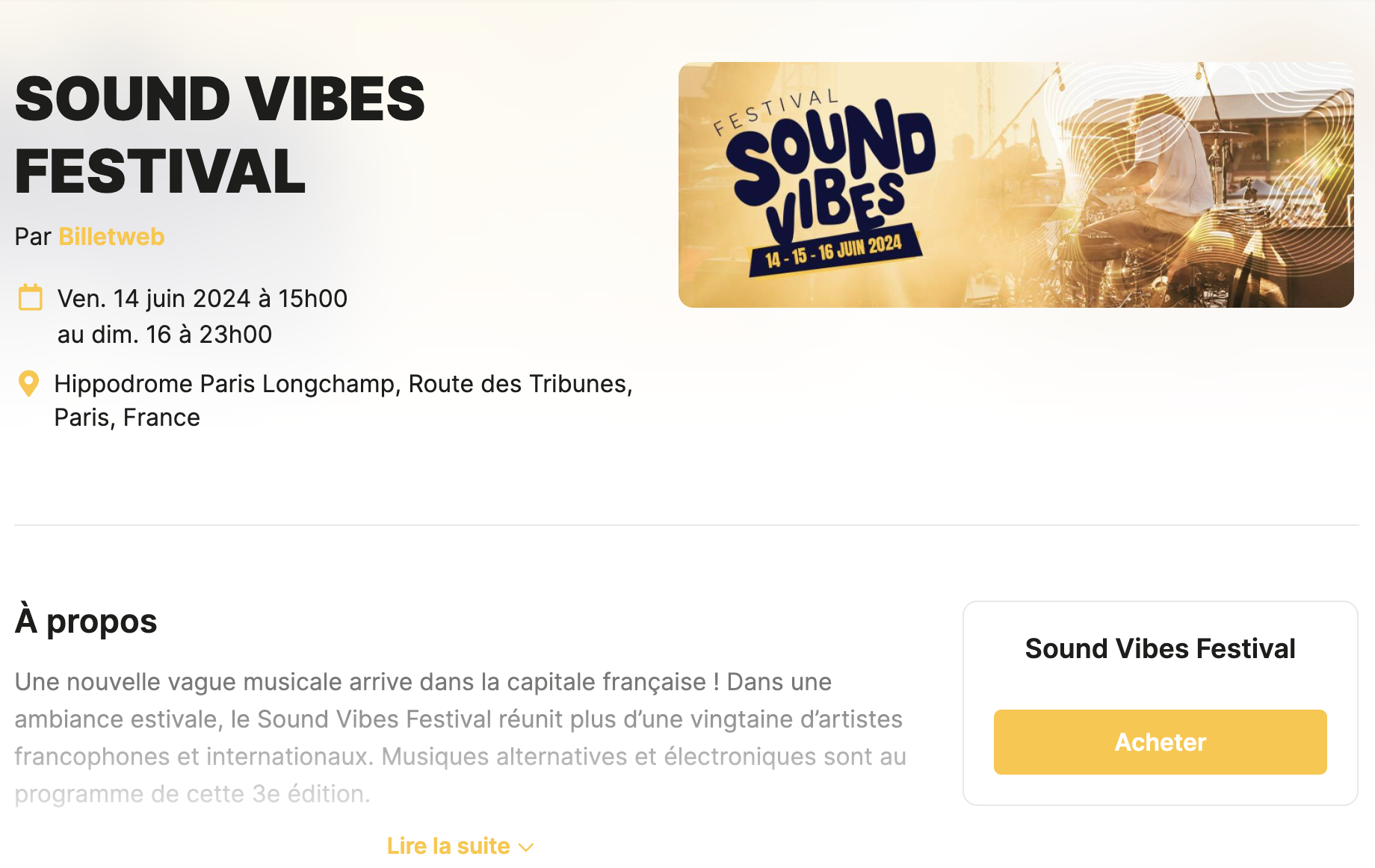
Task: Expand the description with Lire la suite
Action: click(x=448, y=846)
